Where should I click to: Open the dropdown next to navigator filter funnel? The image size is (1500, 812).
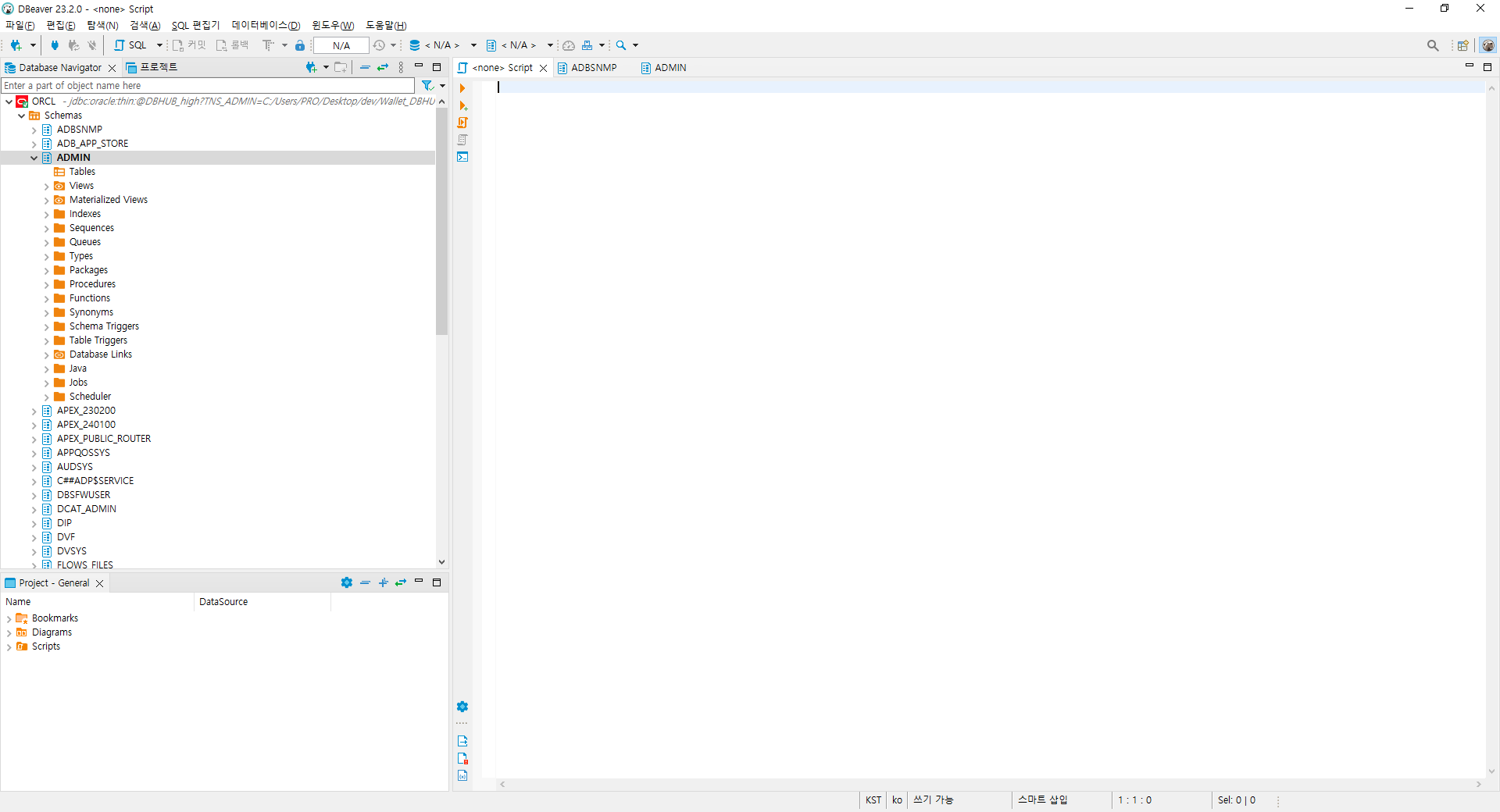442,86
